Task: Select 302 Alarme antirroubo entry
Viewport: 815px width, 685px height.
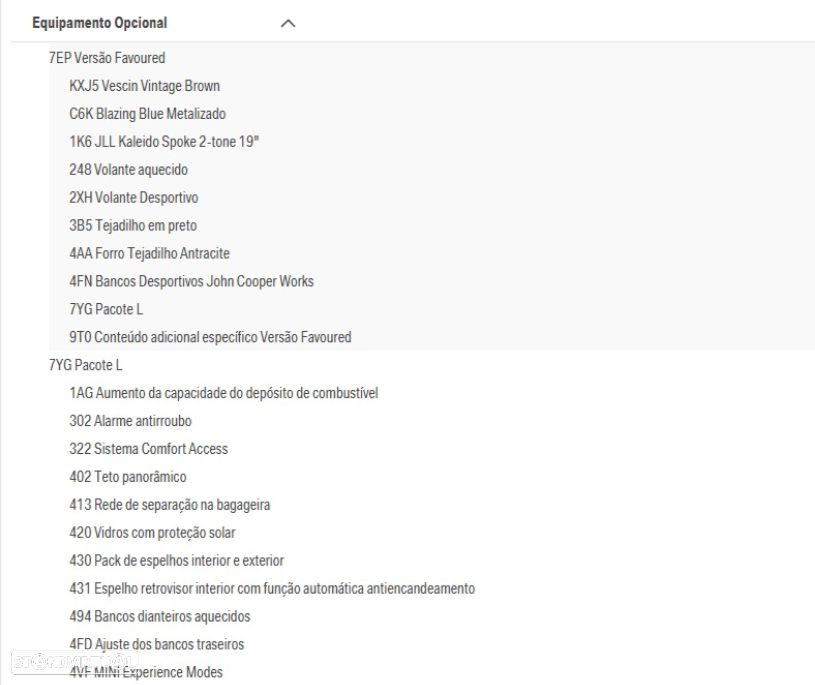Action: tap(131, 421)
